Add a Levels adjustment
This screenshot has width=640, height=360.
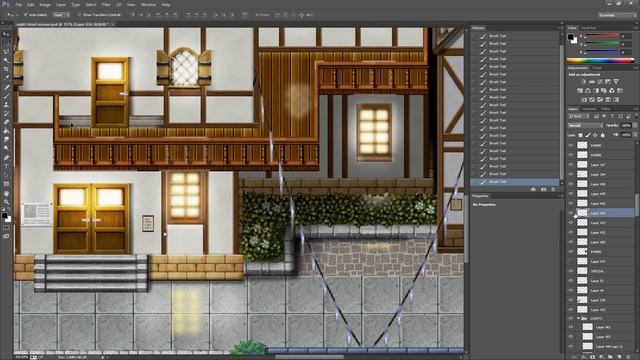[x=592, y=82]
